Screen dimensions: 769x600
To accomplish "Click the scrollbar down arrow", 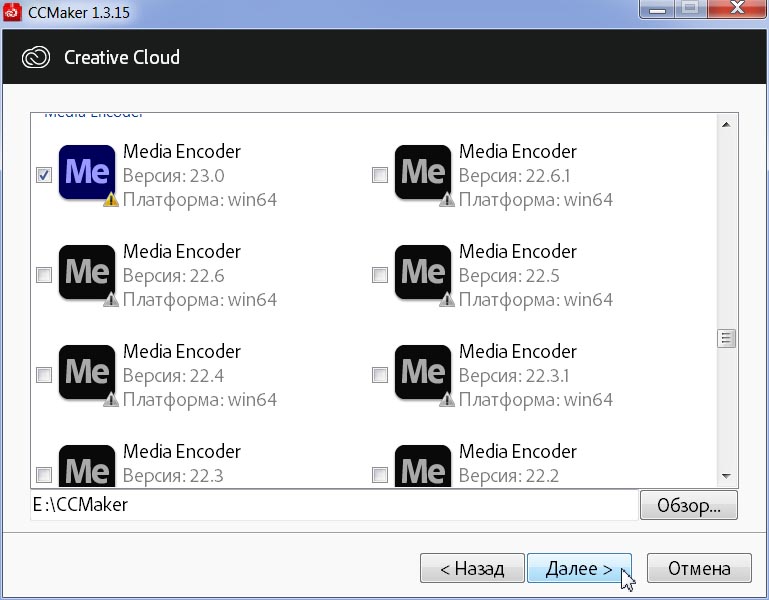I will (x=727, y=476).
